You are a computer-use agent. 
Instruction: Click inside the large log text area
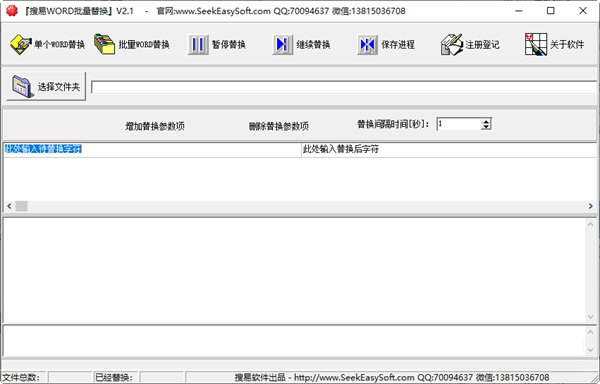pyautogui.click(x=294, y=270)
